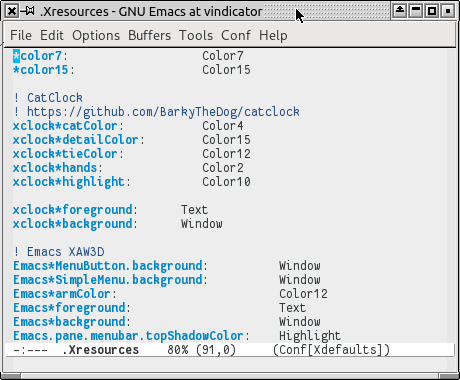Place the cursor on the Emacs*armColor line
Screen dimensions: 460x380
coord(170,294)
